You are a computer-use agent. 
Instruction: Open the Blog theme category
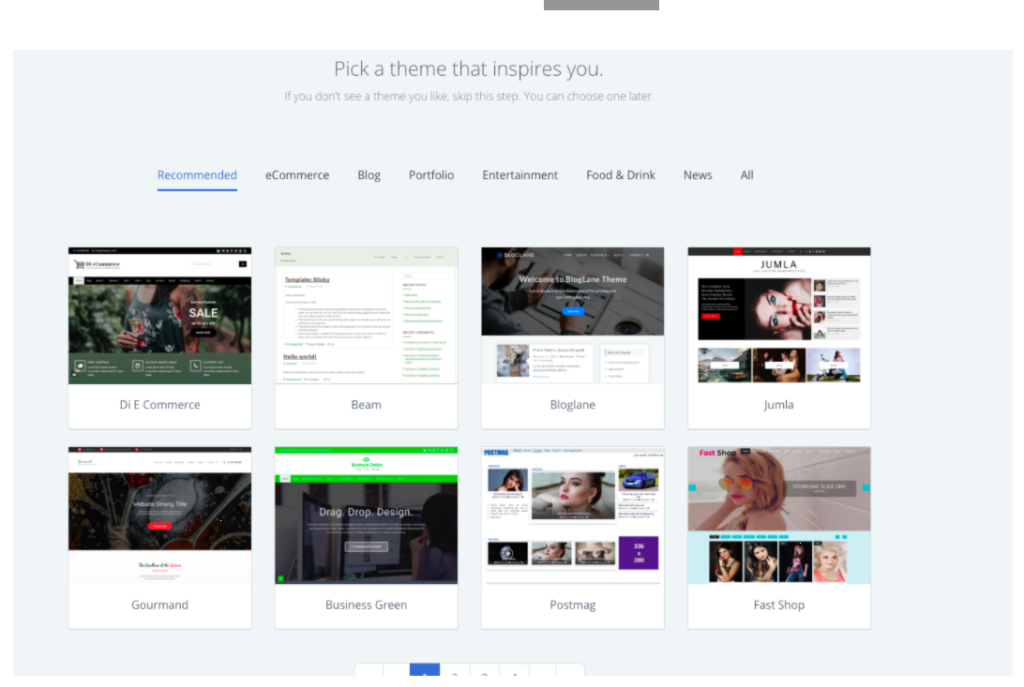tap(369, 175)
